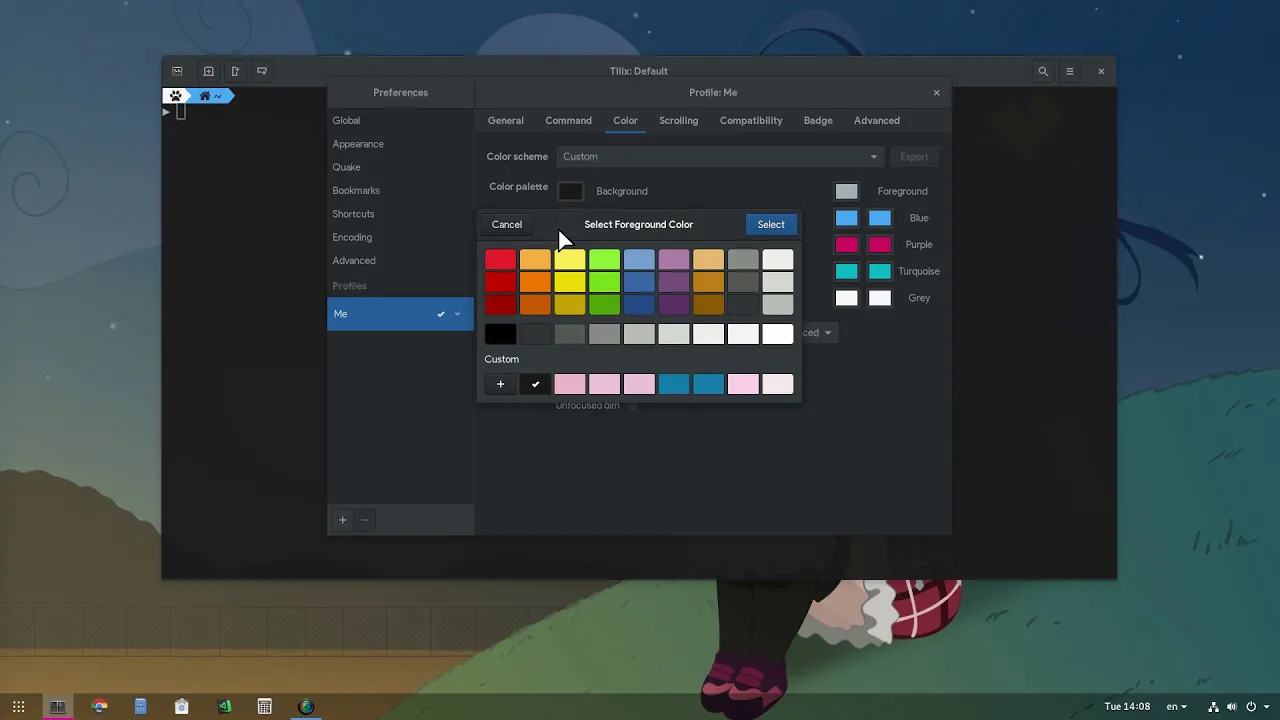Click the volume icon in system tray
Image resolution: width=1280 pixels, height=720 pixels.
pyautogui.click(x=1232, y=706)
